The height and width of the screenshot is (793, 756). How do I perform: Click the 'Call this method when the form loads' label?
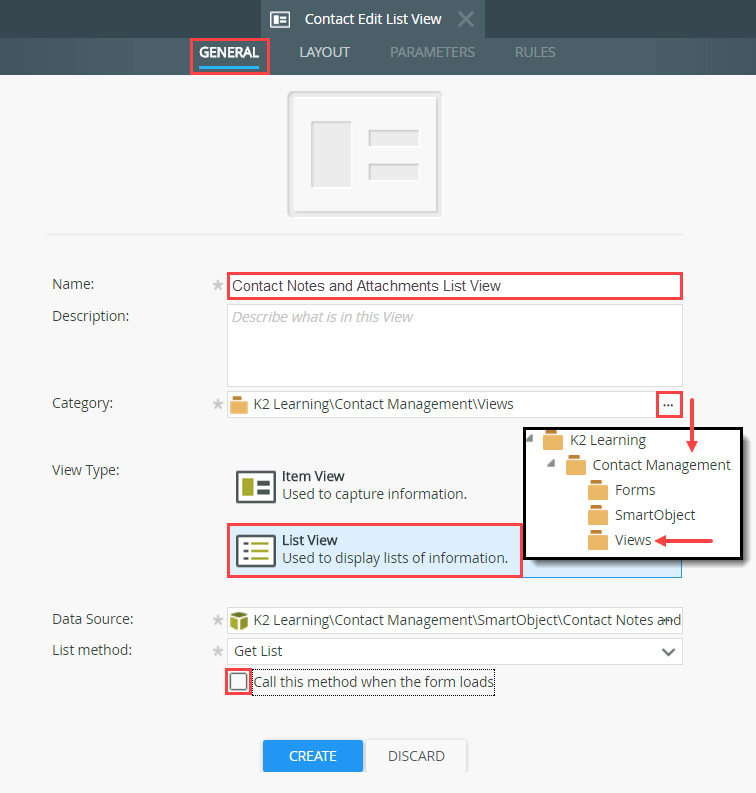coord(373,682)
